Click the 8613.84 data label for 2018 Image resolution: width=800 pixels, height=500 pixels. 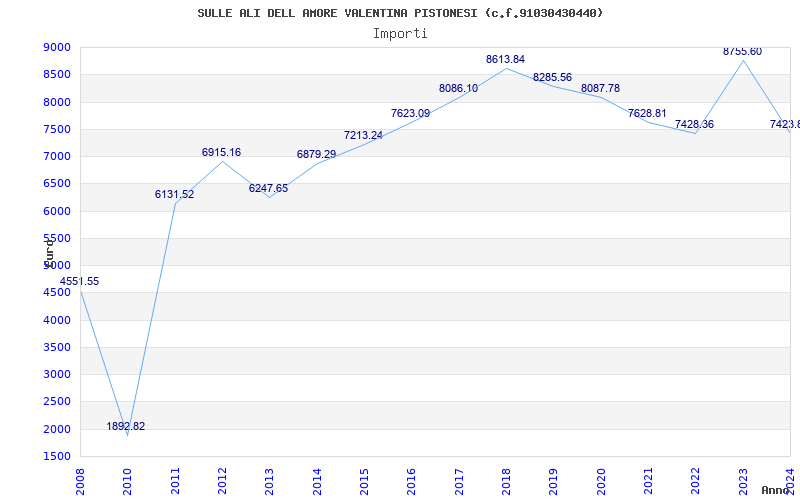click(x=505, y=59)
